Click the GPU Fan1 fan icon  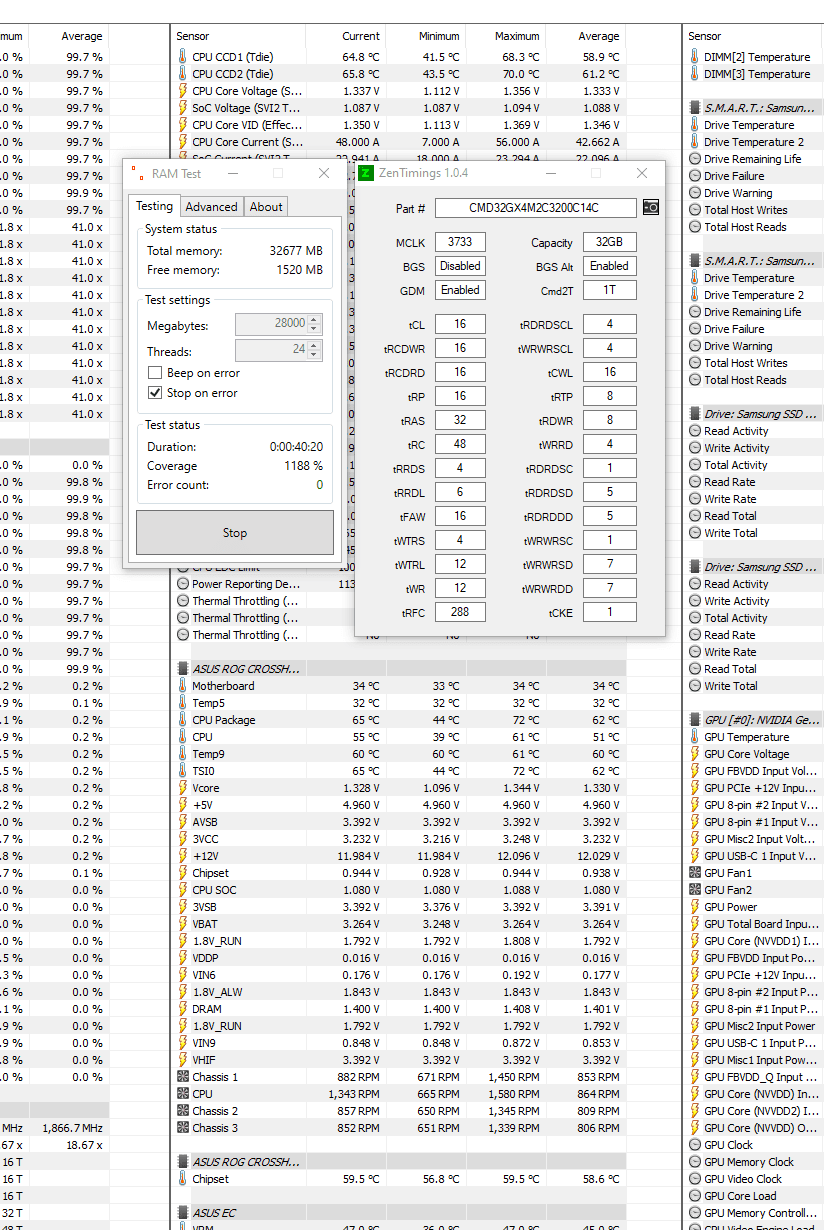[695, 873]
